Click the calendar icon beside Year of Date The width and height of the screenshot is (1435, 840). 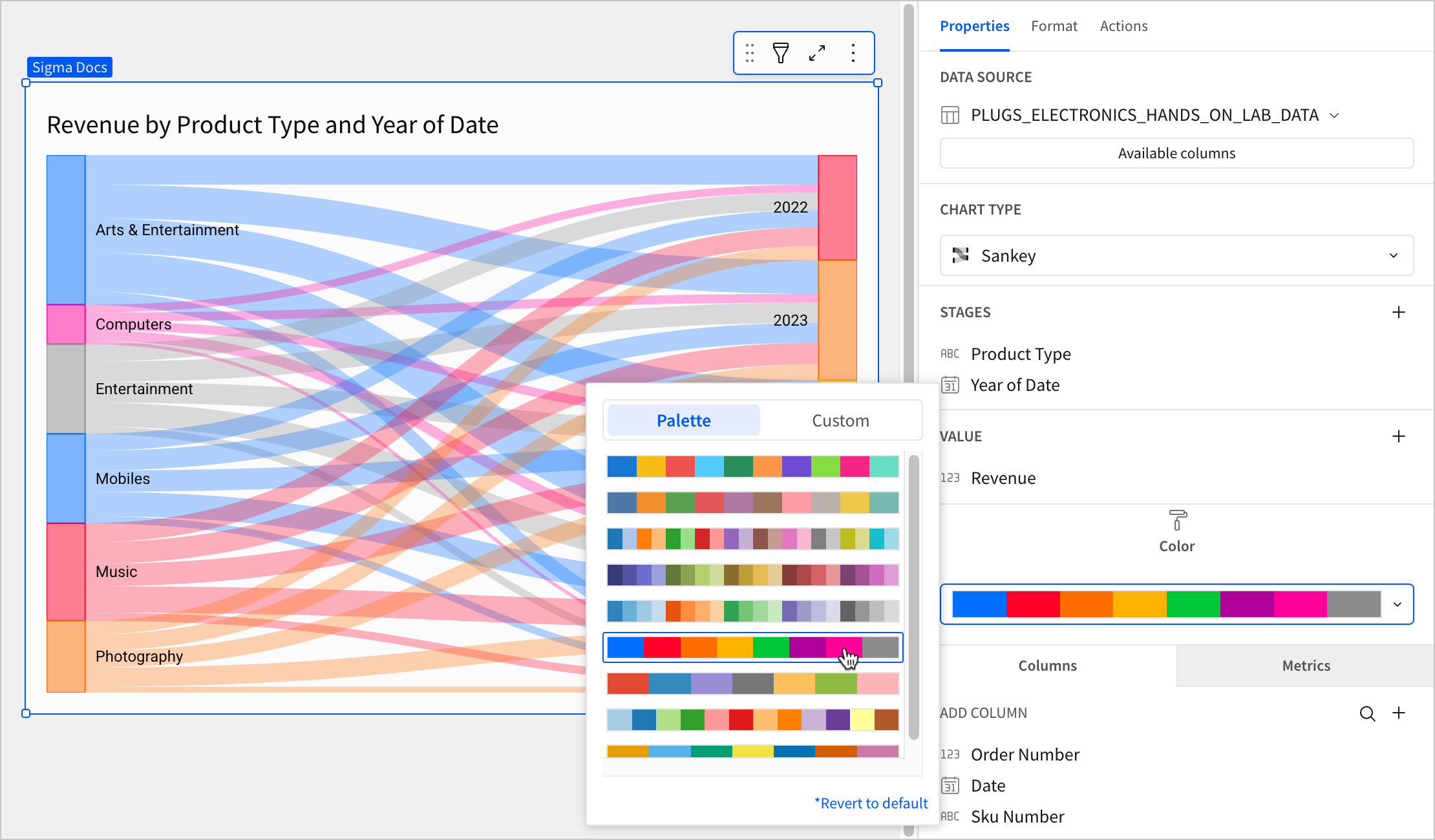coord(950,385)
